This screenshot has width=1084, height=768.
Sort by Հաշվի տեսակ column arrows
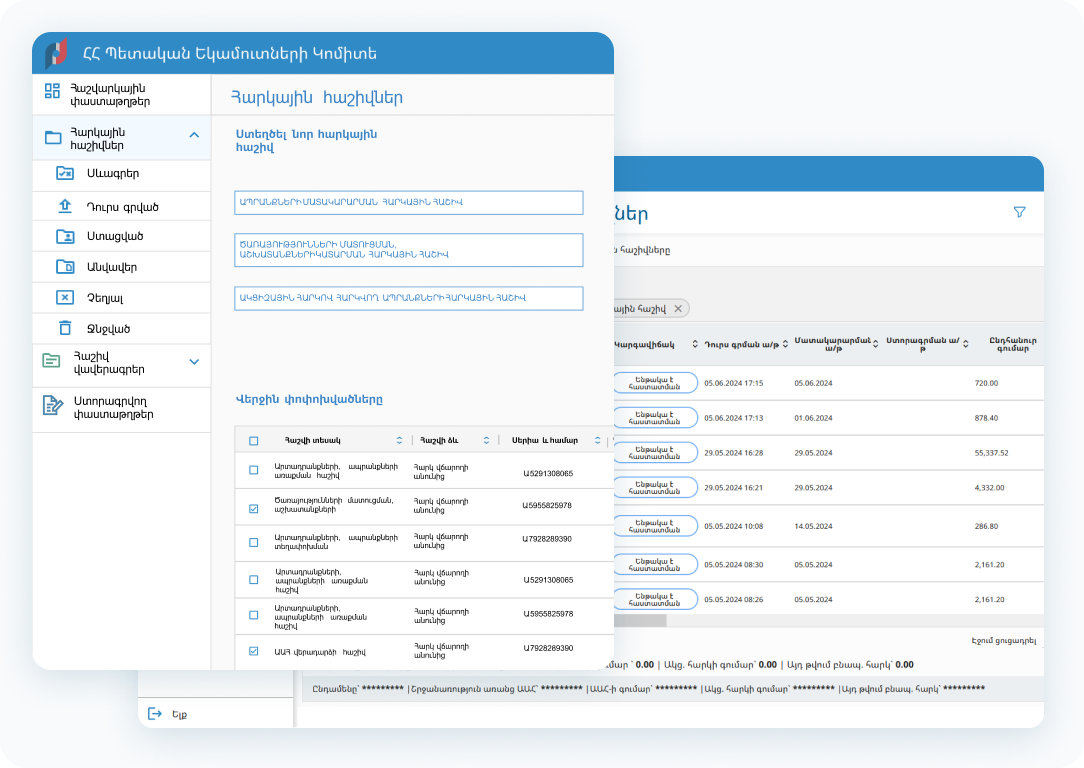click(399, 441)
